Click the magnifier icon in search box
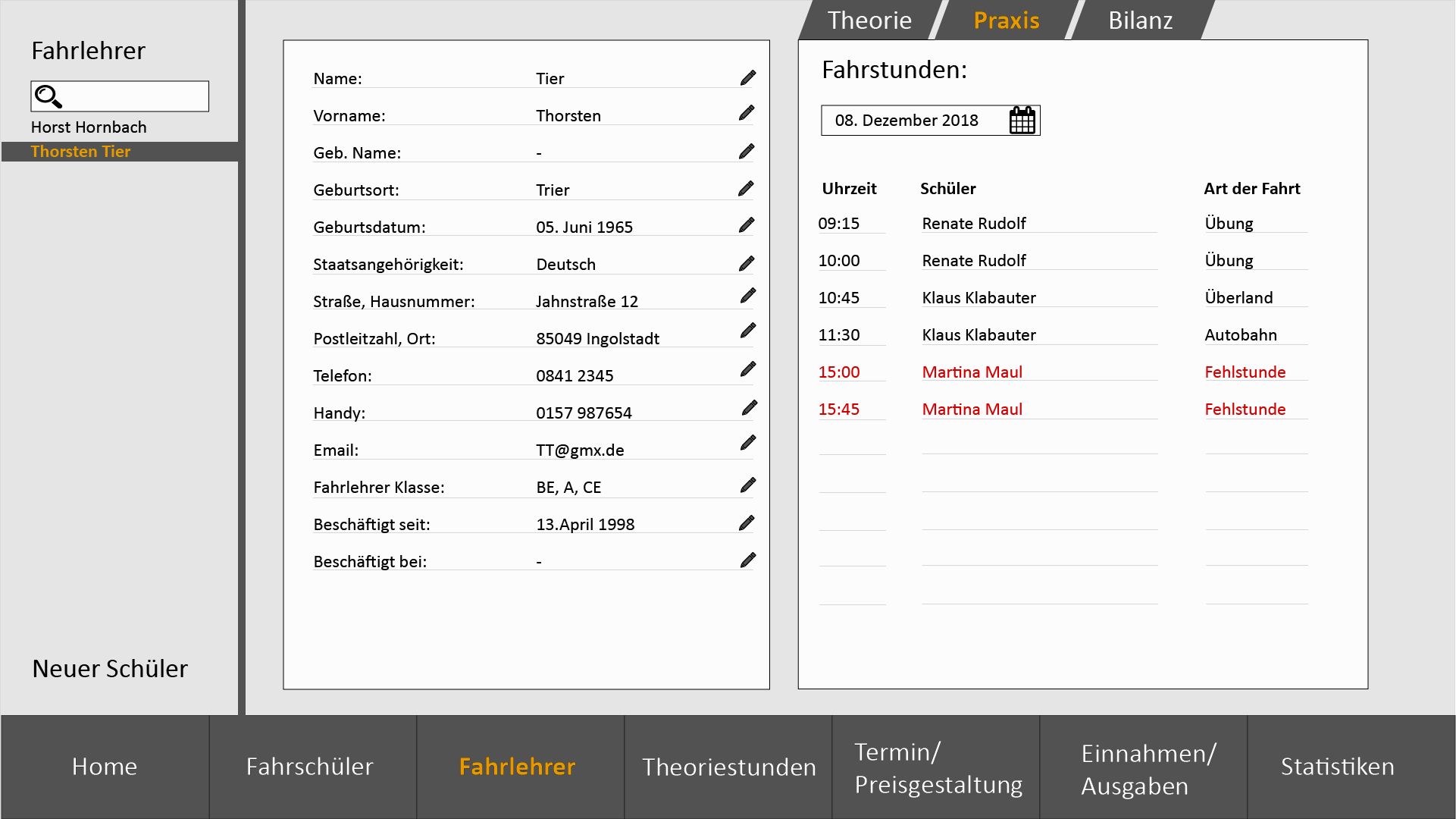The image size is (1456, 819). click(49, 96)
